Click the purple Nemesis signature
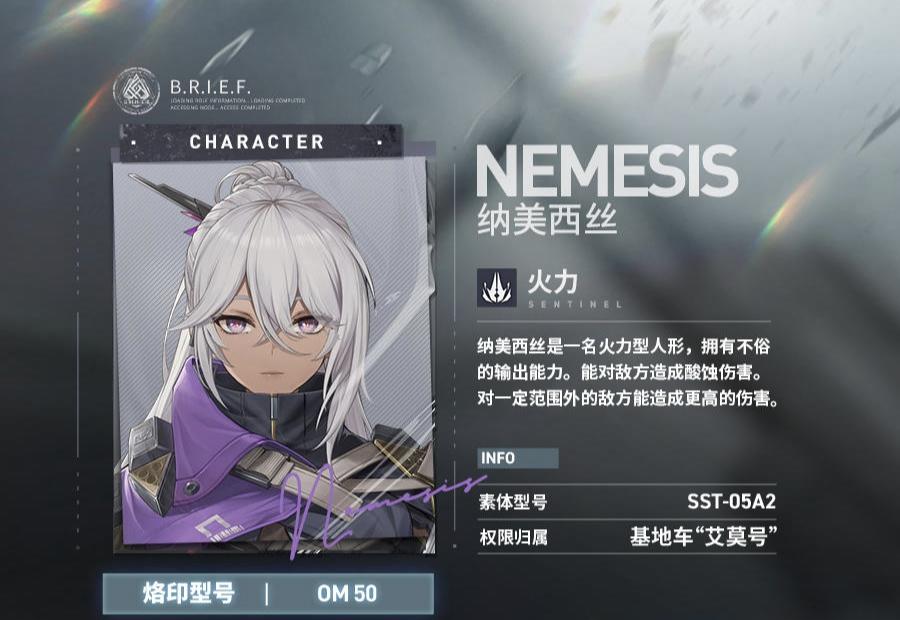This screenshot has height=620, width=900. click(x=379, y=505)
